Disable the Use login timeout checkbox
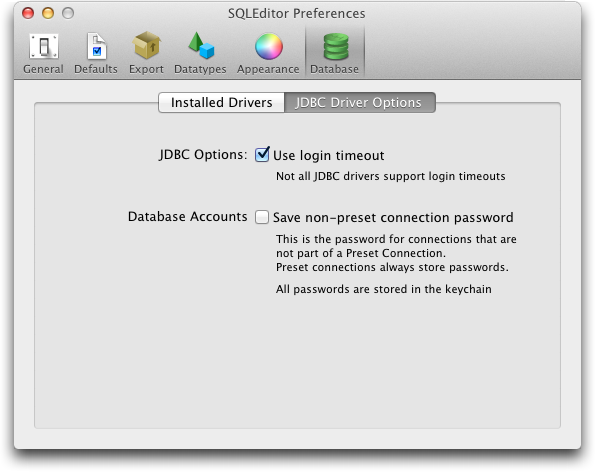This screenshot has height=472, width=595. coord(262,154)
